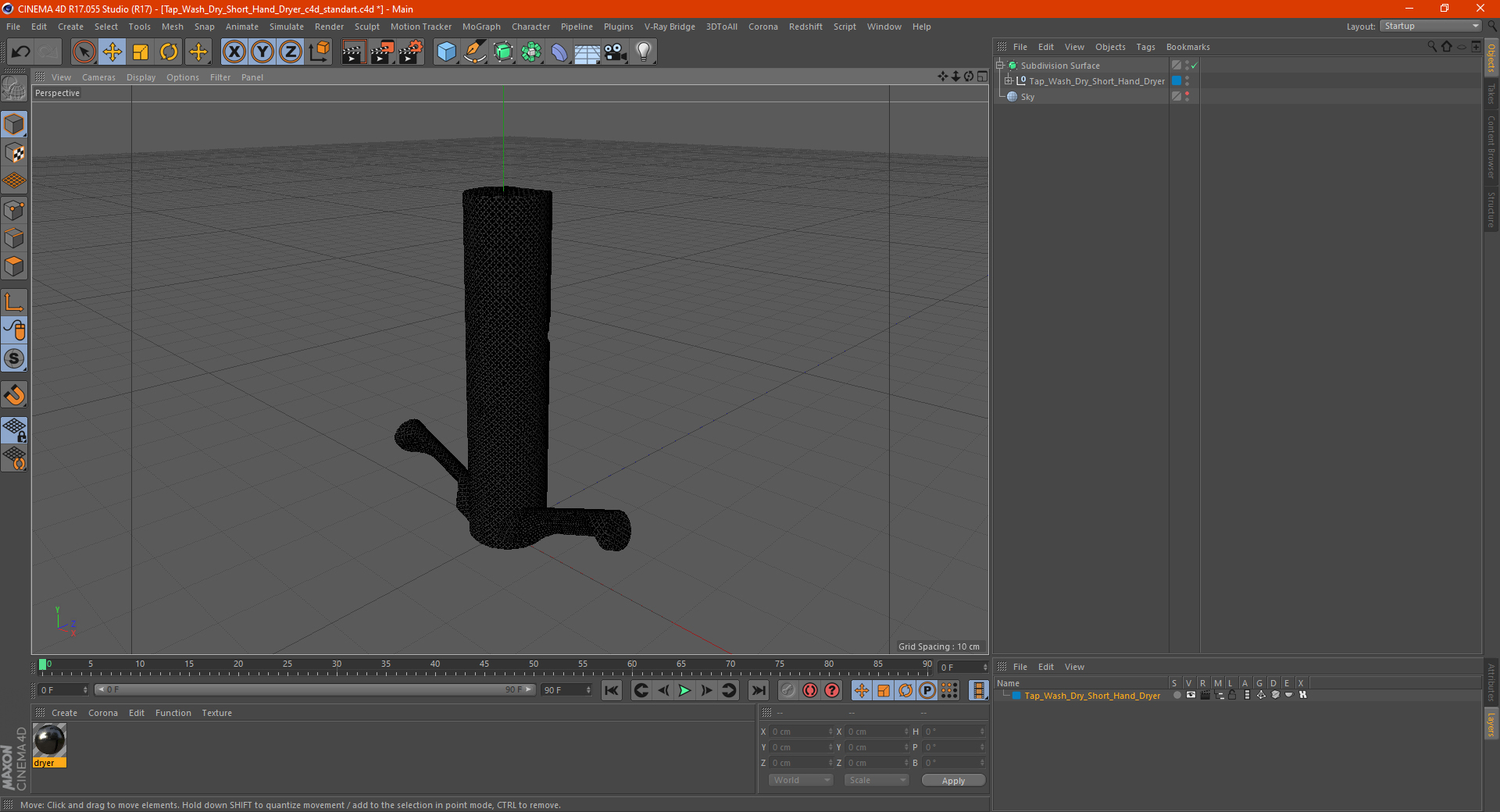Toggle X axis lock
The width and height of the screenshot is (1500, 812).
[234, 52]
